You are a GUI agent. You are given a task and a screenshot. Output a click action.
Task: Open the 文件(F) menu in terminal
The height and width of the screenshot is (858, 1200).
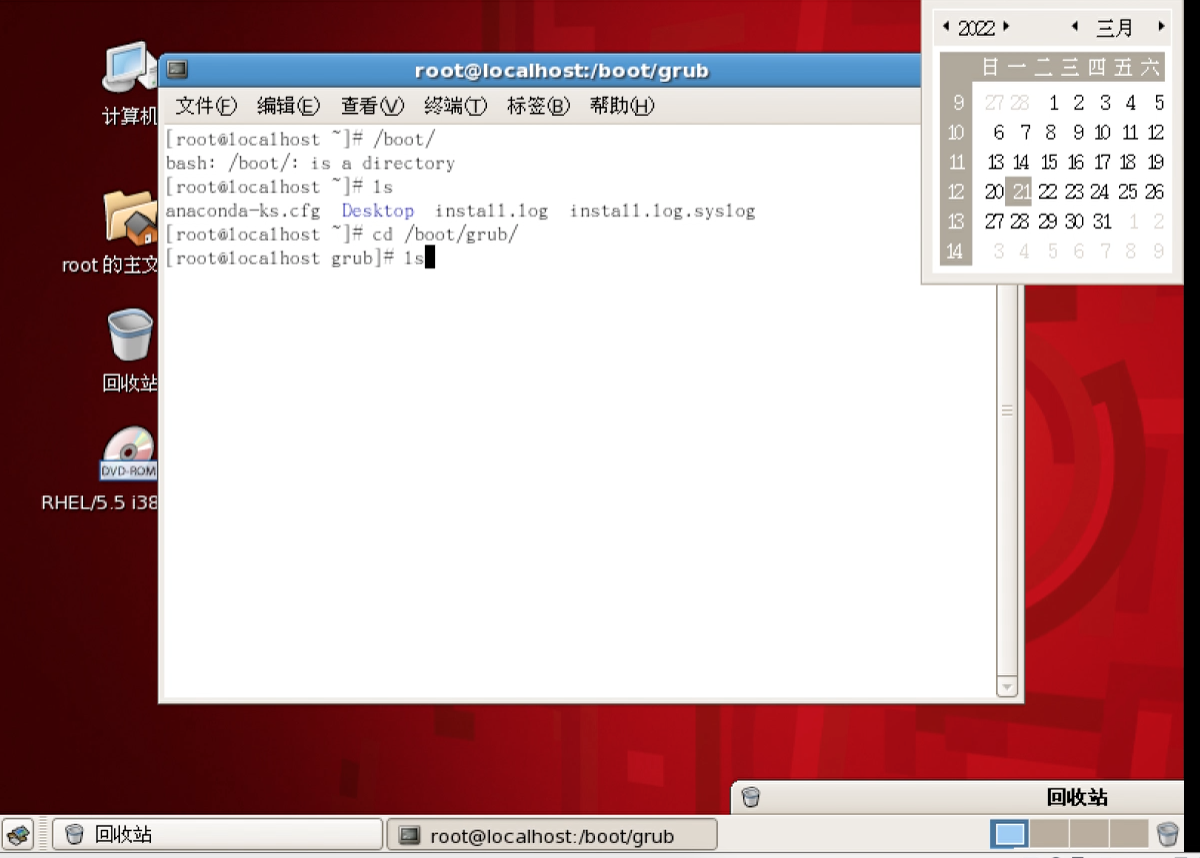tap(206, 106)
